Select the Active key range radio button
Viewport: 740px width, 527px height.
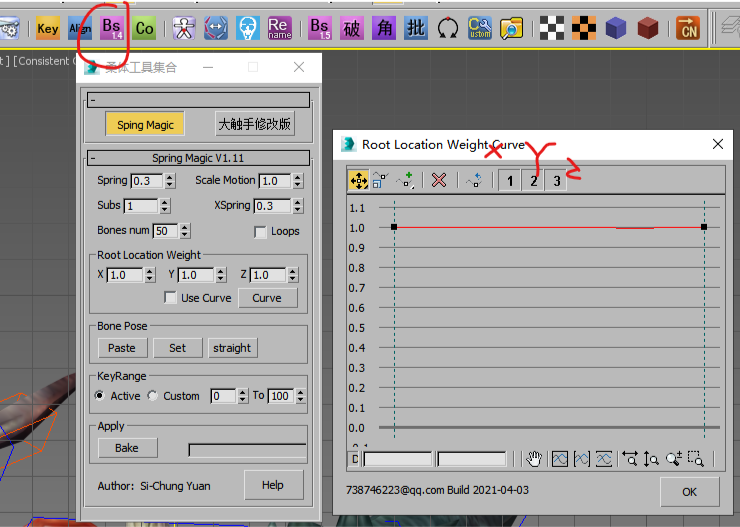[x=100, y=395]
